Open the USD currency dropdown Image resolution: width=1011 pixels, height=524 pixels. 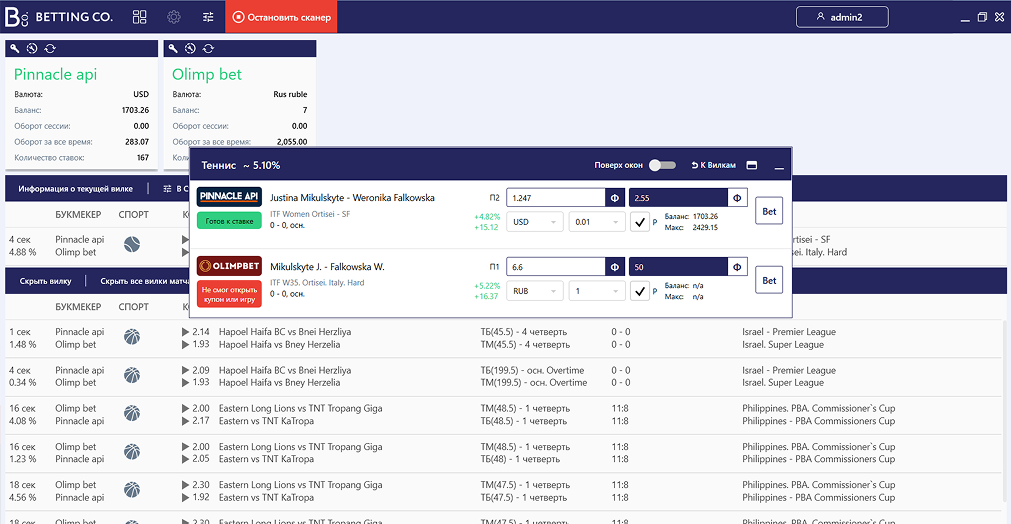point(535,222)
